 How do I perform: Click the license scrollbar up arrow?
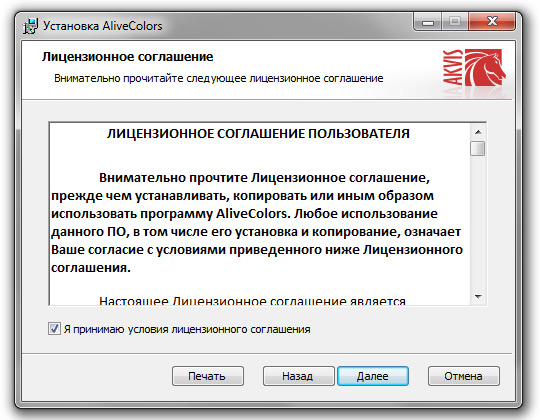point(478,132)
